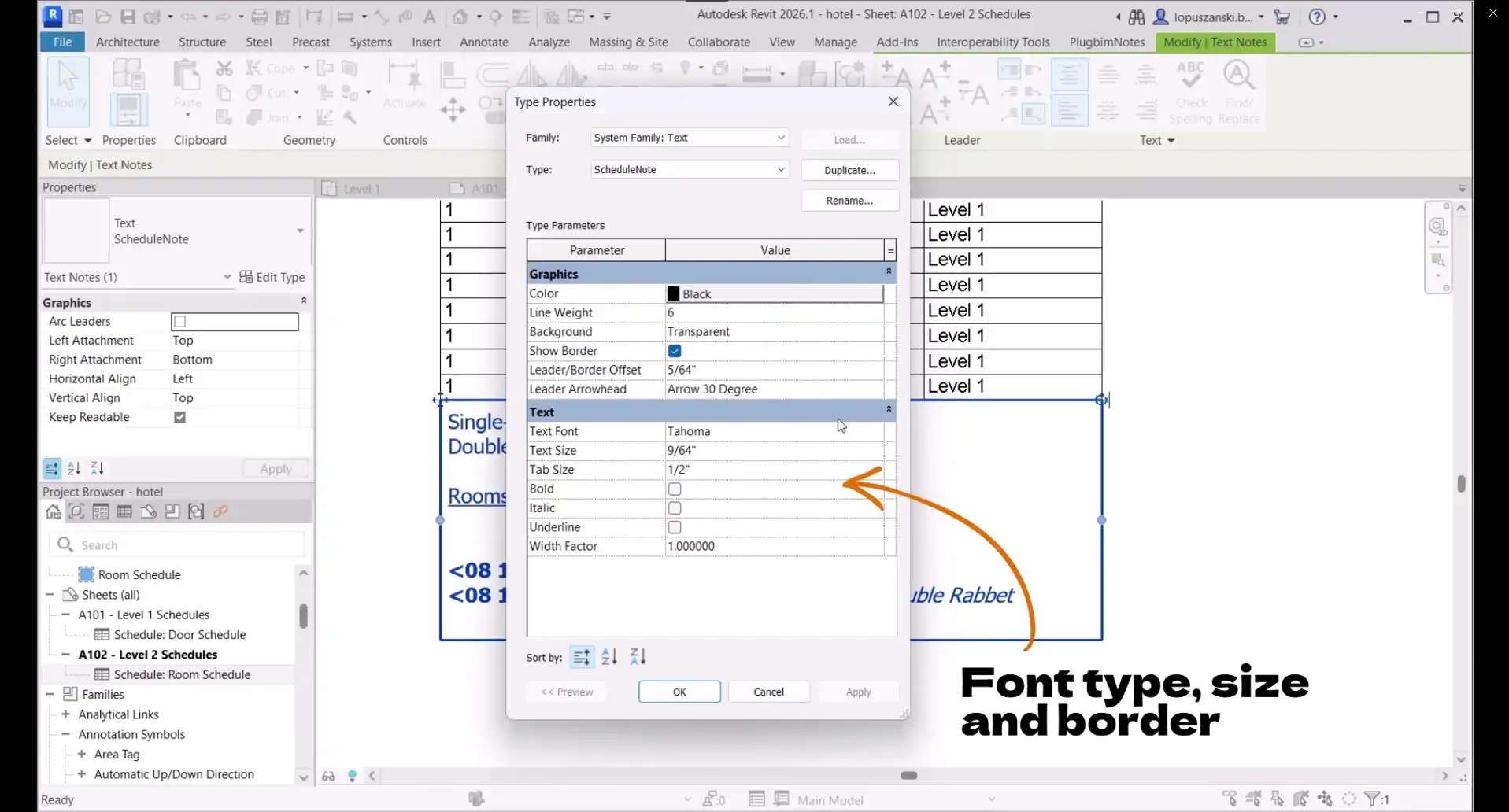Click the Edit Type button in Properties
Viewport: 1509px width, 812px height.
click(272, 277)
